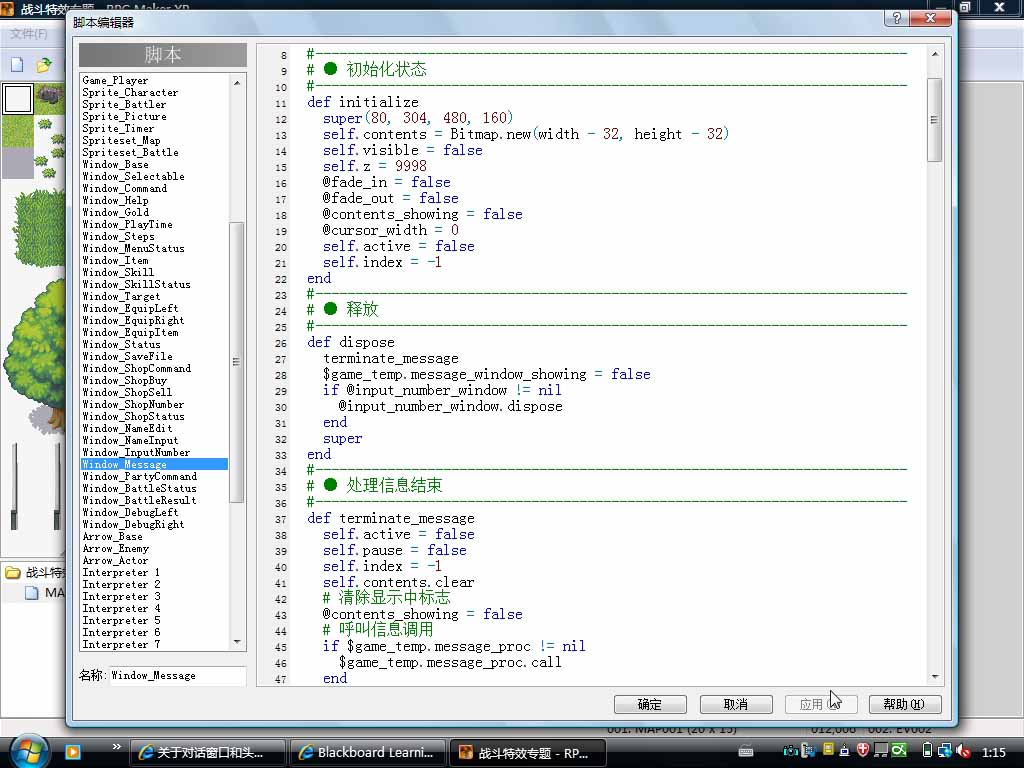
Task: Click the code editor scroll-down arrow
Action: click(x=935, y=677)
